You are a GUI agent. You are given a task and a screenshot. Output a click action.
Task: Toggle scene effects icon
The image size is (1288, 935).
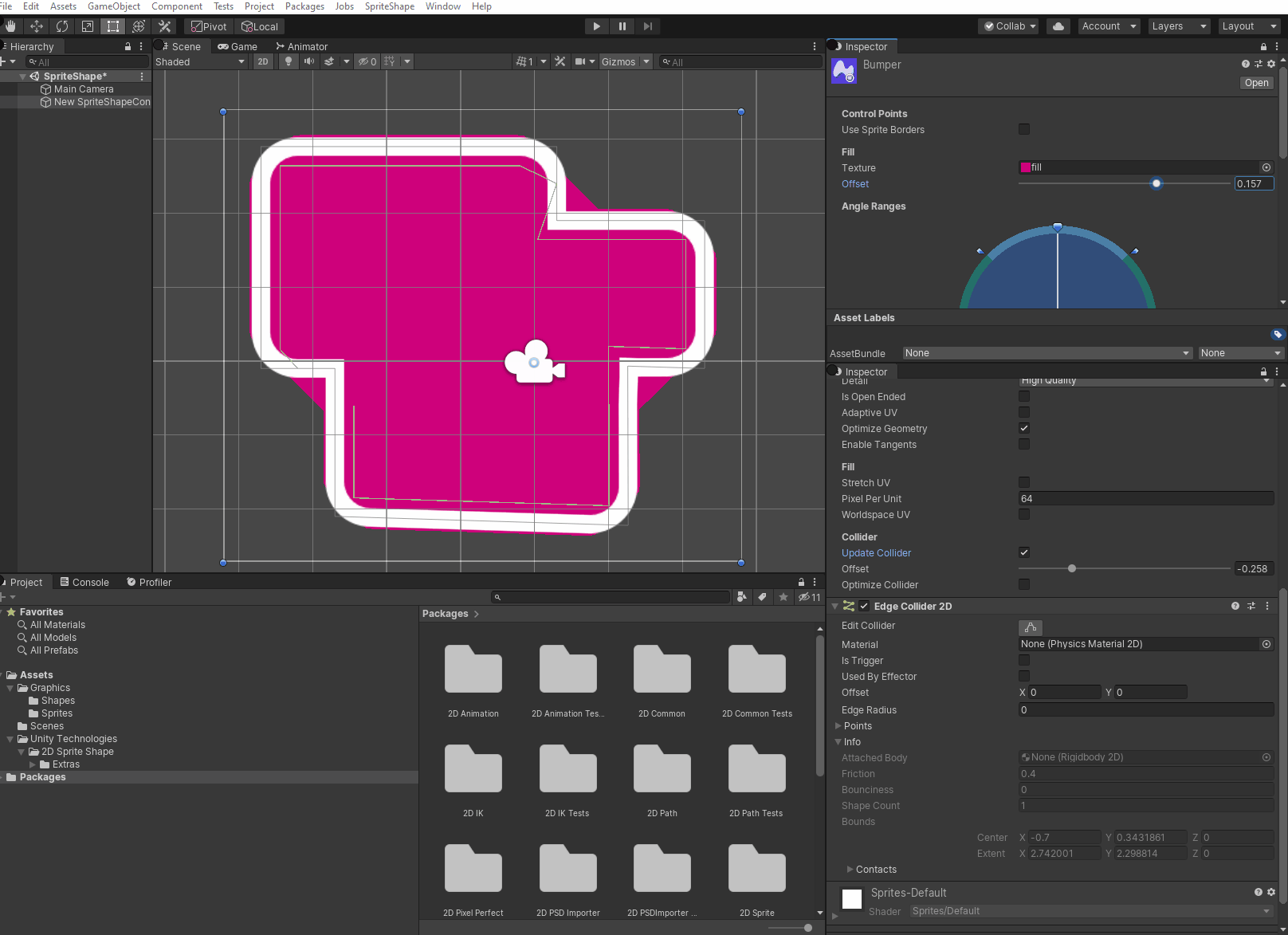(329, 61)
